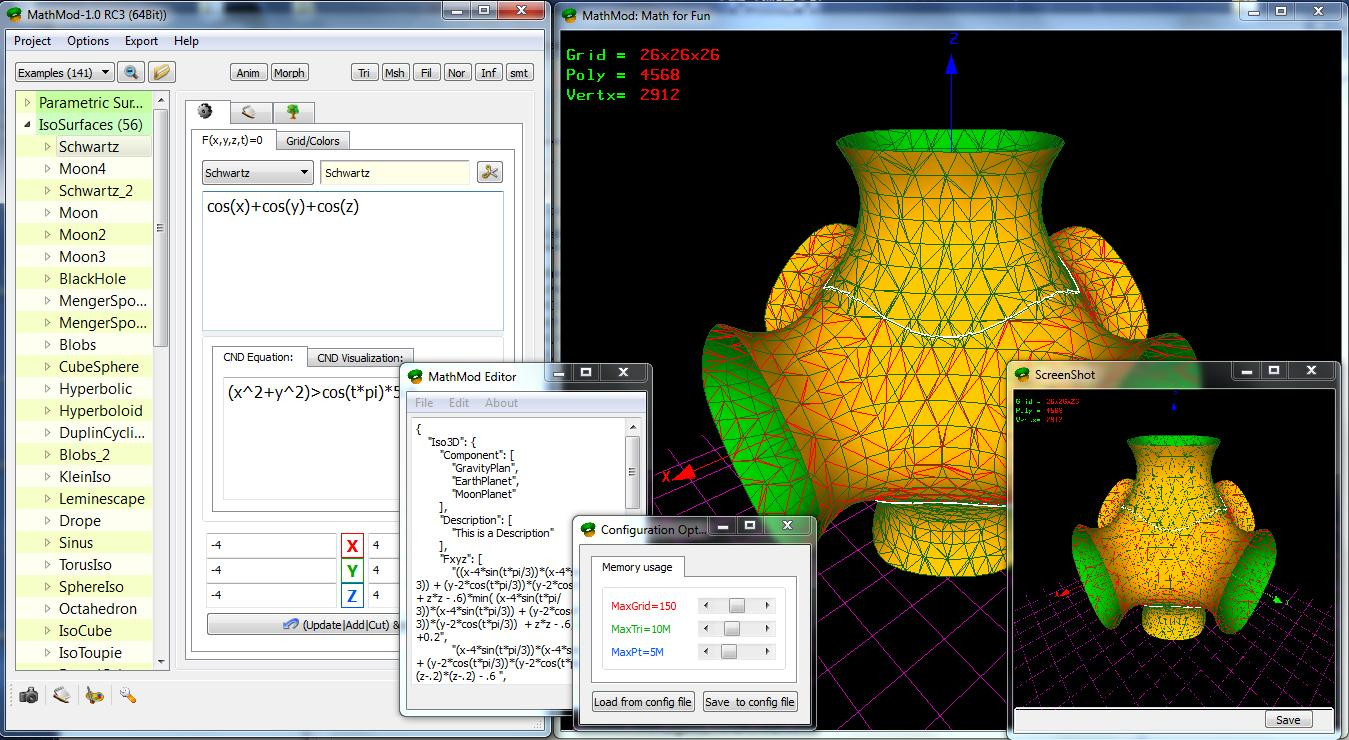Open the Examples (141) dropdown
The image size is (1349, 740).
64,73
